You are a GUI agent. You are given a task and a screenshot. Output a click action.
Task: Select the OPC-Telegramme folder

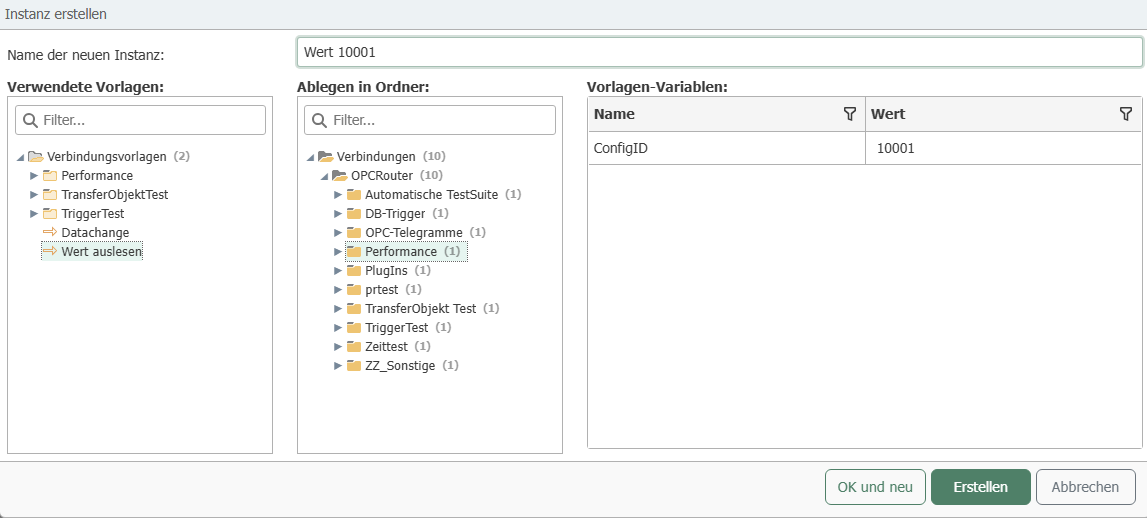[413, 232]
